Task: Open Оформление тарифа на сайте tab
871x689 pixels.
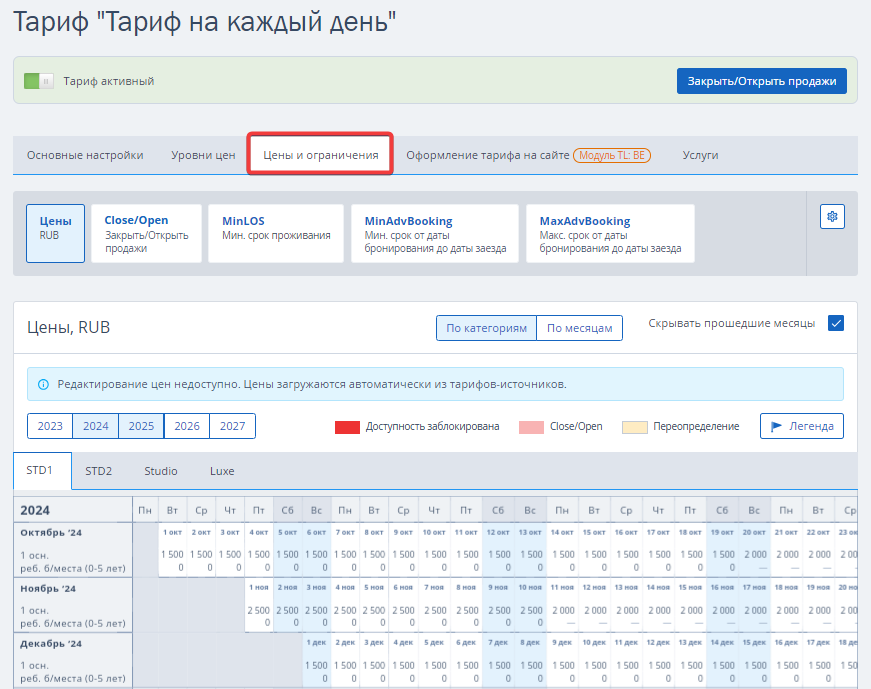Action: tap(487, 155)
